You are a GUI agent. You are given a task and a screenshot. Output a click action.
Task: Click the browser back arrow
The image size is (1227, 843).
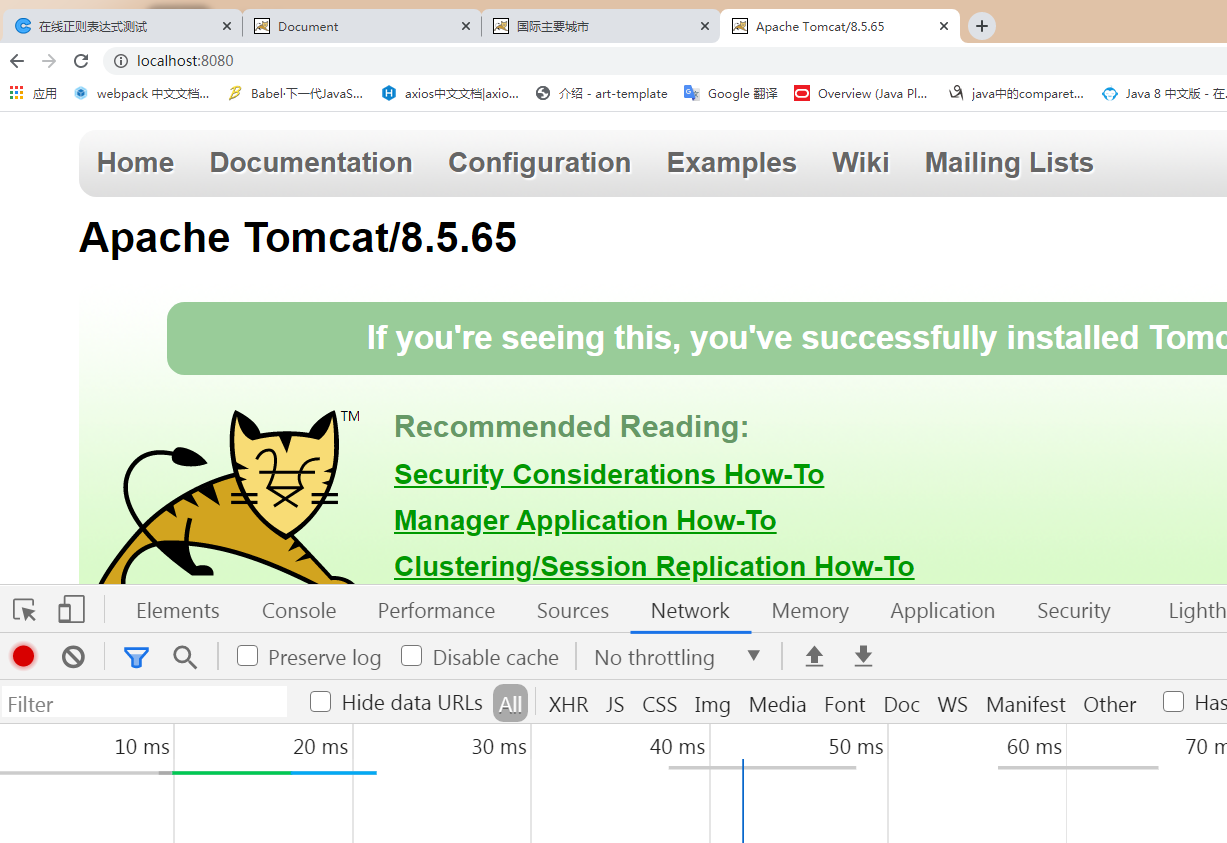click(16, 61)
